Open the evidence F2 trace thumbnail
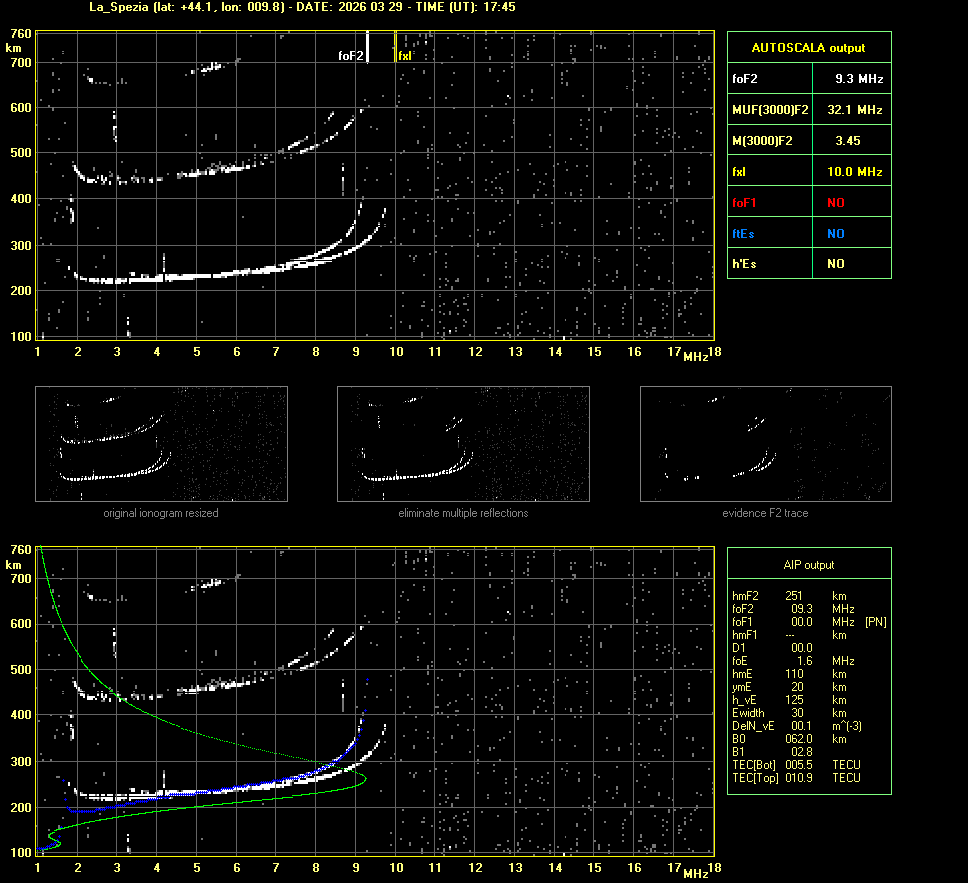Image resolution: width=968 pixels, height=883 pixels. 765,443
